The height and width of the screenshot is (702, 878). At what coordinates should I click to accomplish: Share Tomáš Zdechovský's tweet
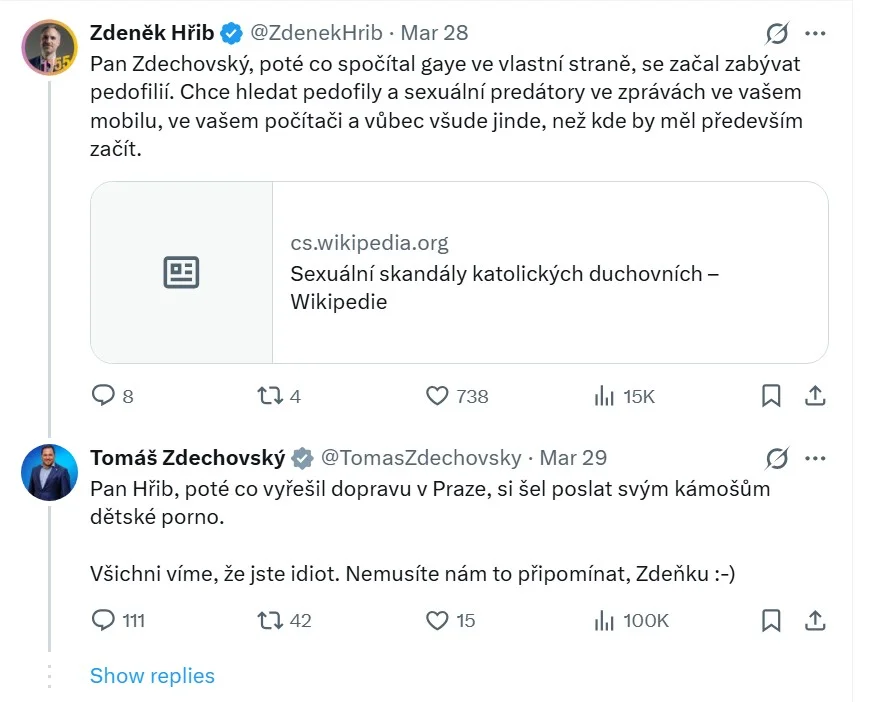pos(815,620)
